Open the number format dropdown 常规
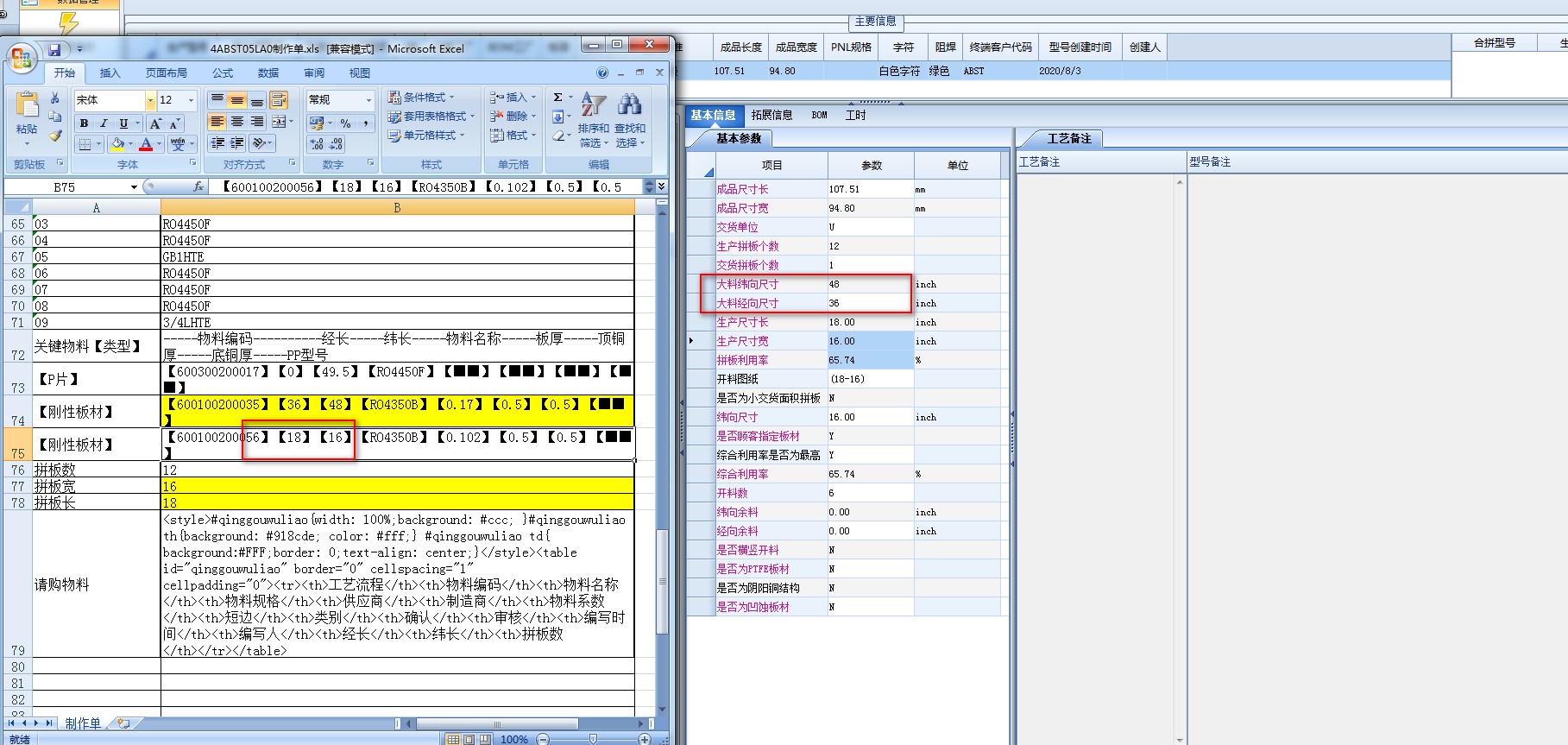The image size is (1568, 745). point(368,100)
